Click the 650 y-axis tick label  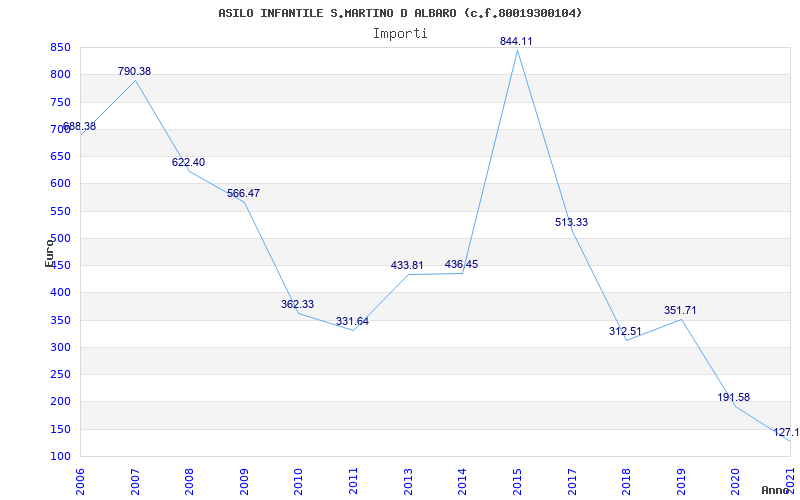[x=60, y=157]
